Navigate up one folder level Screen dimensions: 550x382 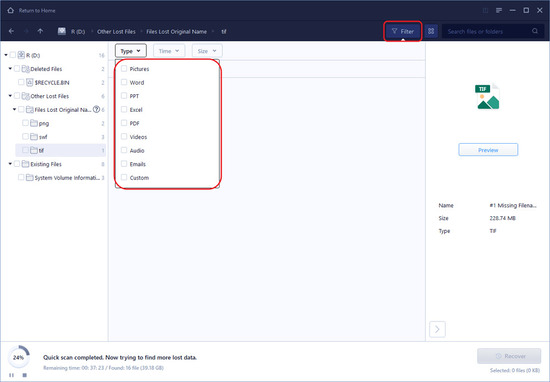click(40, 31)
